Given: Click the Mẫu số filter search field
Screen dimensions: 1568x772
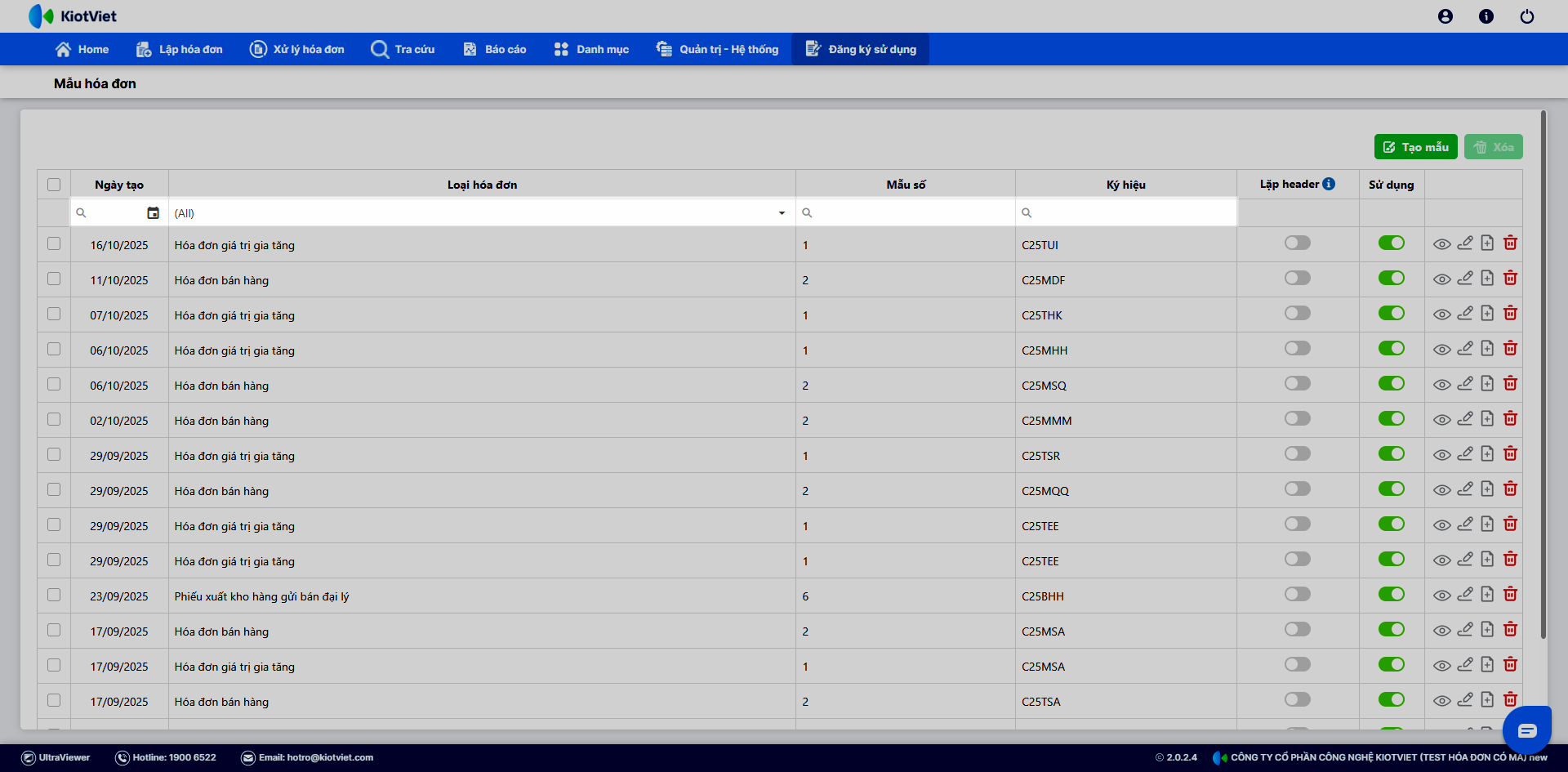Looking at the screenshot, I should pos(906,212).
